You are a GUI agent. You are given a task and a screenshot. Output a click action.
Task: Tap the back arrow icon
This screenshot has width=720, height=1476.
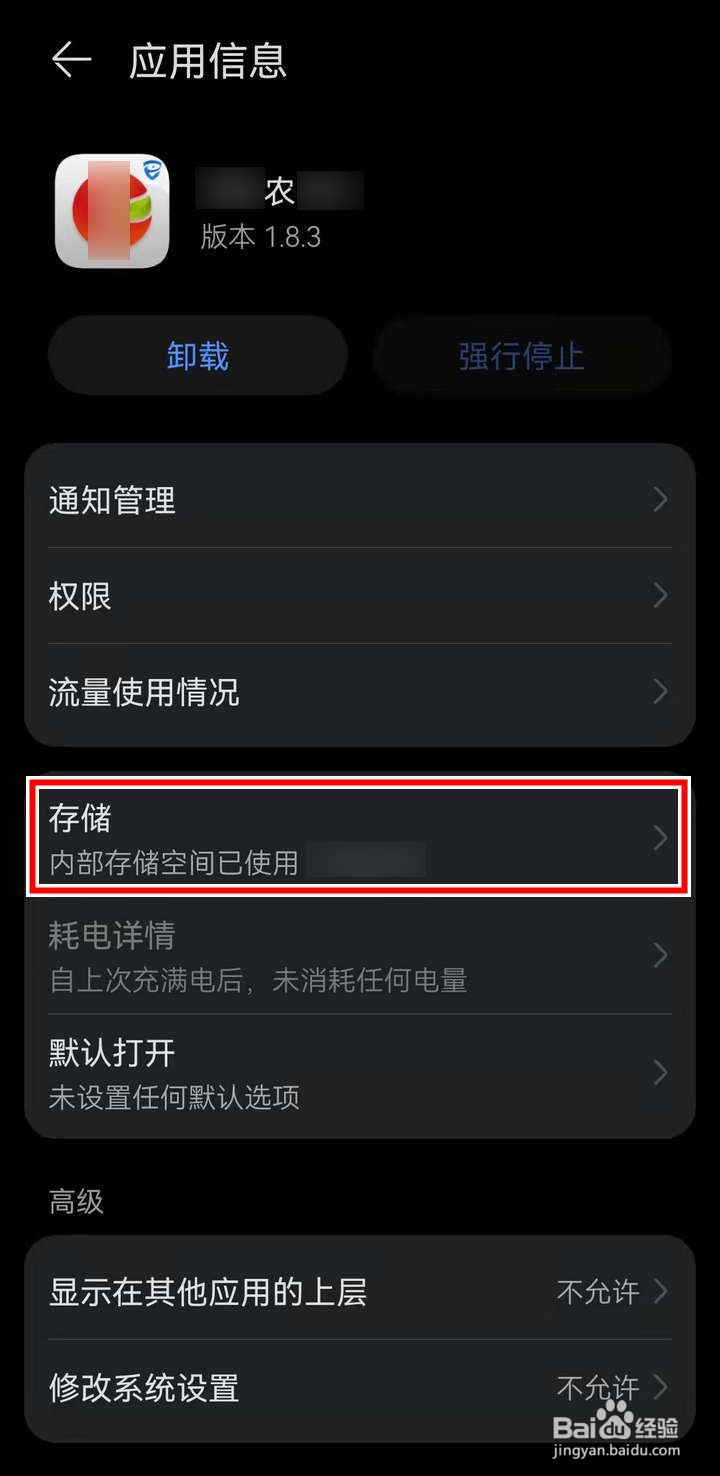coord(72,60)
